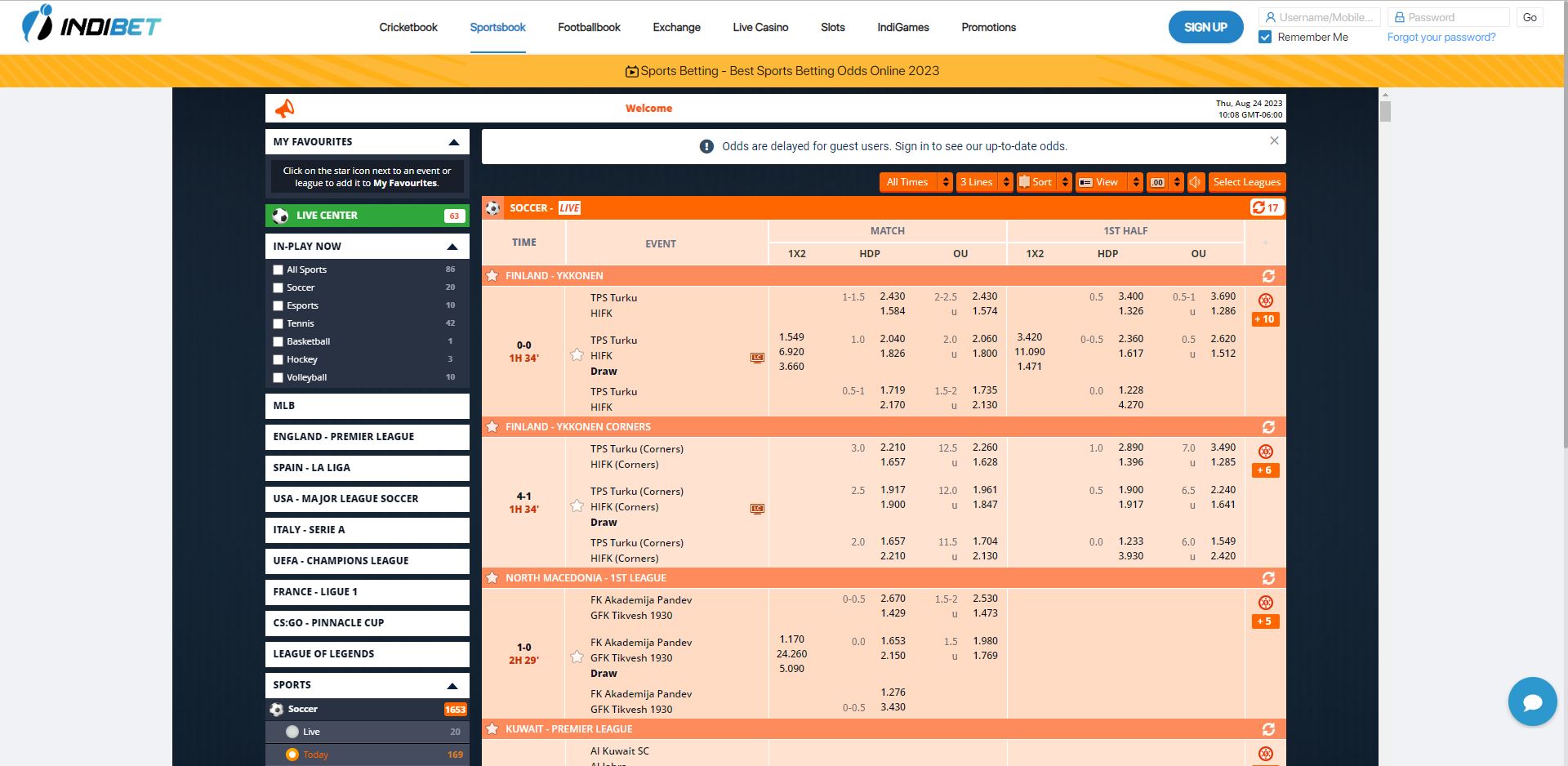Image resolution: width=1568 pixels, height=766 pixels.
Task: Refresh live soccer odds counter 17
Action: [x=1266, y=207]
